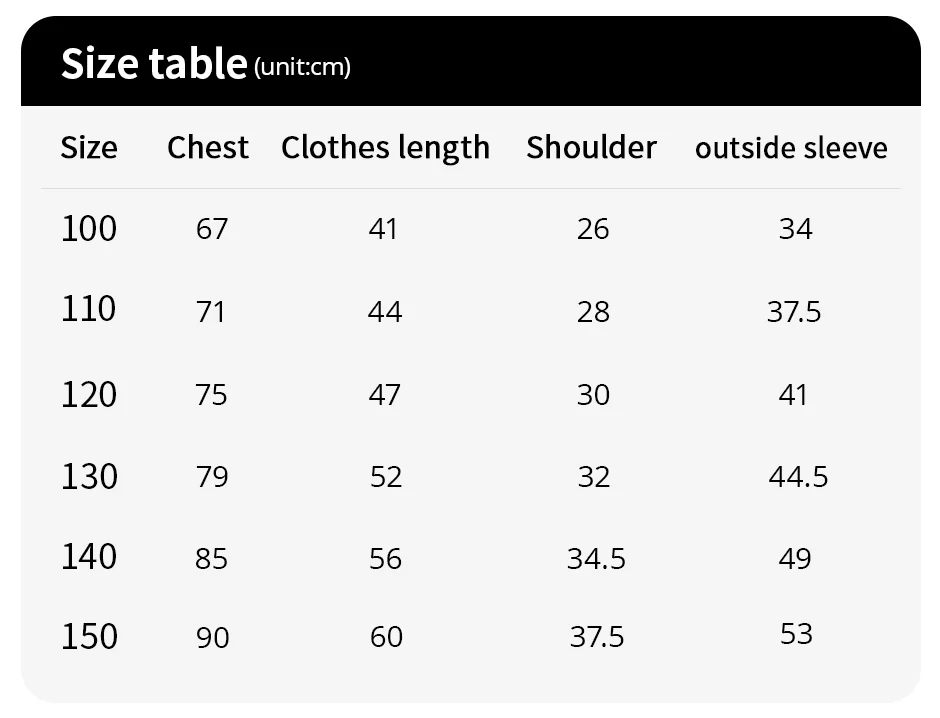Viewport: 940px width, 718px height.
Task: Select chest value 85
Action: point(212,558)
